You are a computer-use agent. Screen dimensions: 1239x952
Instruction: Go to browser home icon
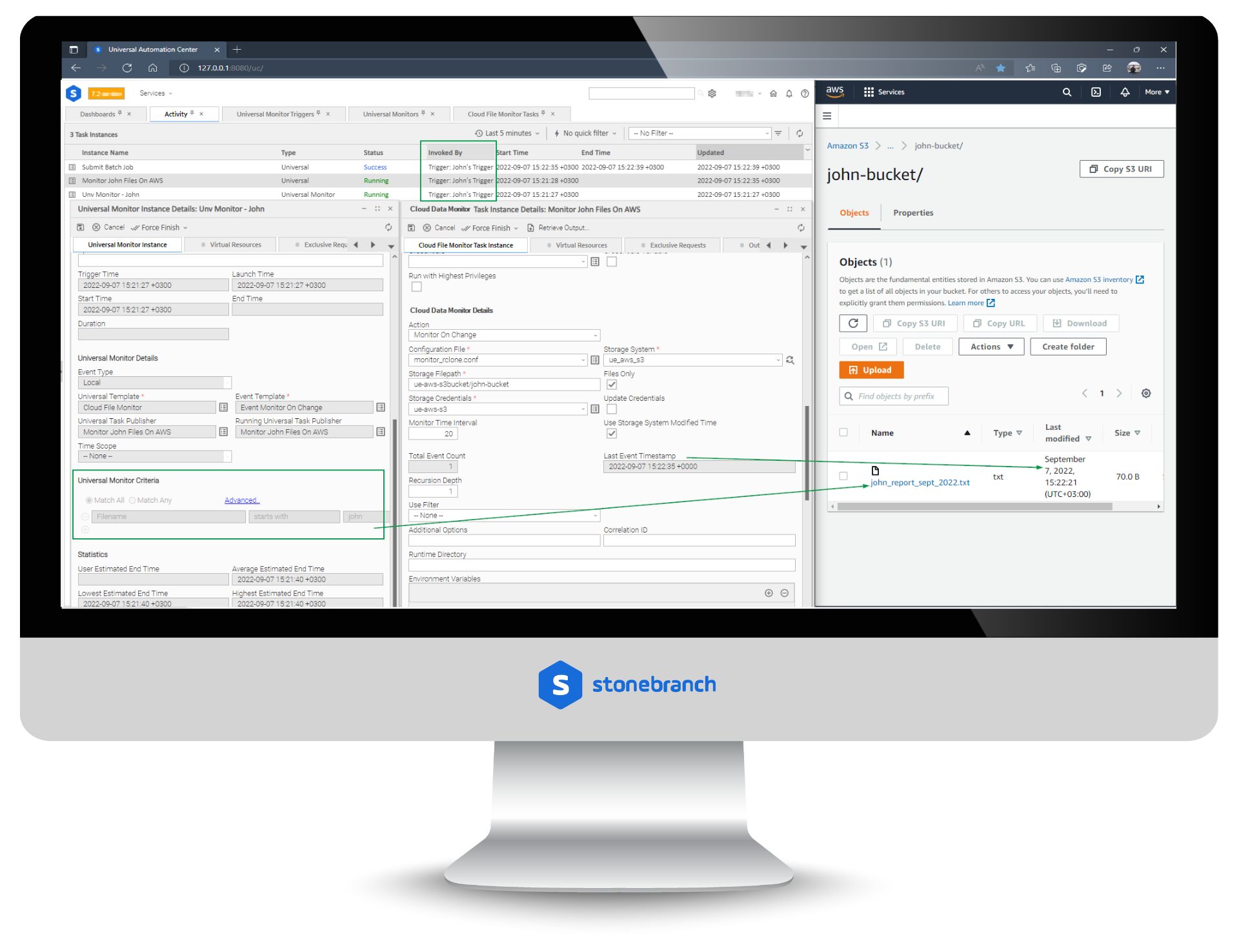153,68
